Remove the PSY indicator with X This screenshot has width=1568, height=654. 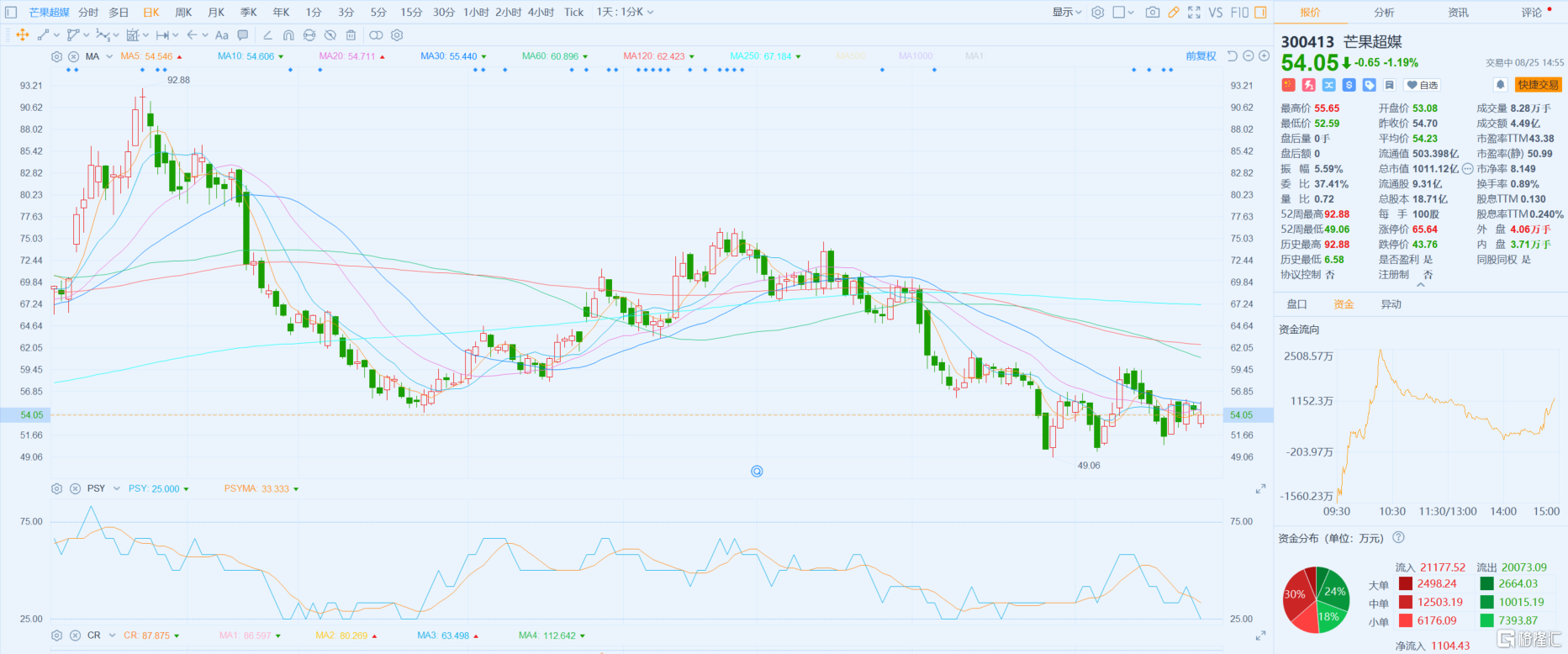(75, 488)
